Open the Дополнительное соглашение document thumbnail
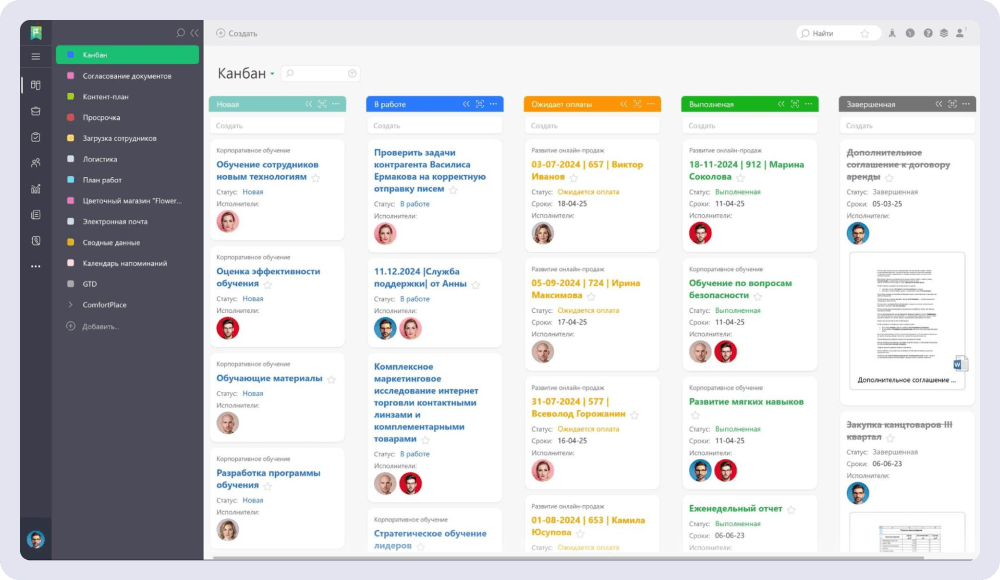This screenshot has width=1000, height=580. (907, 321)
